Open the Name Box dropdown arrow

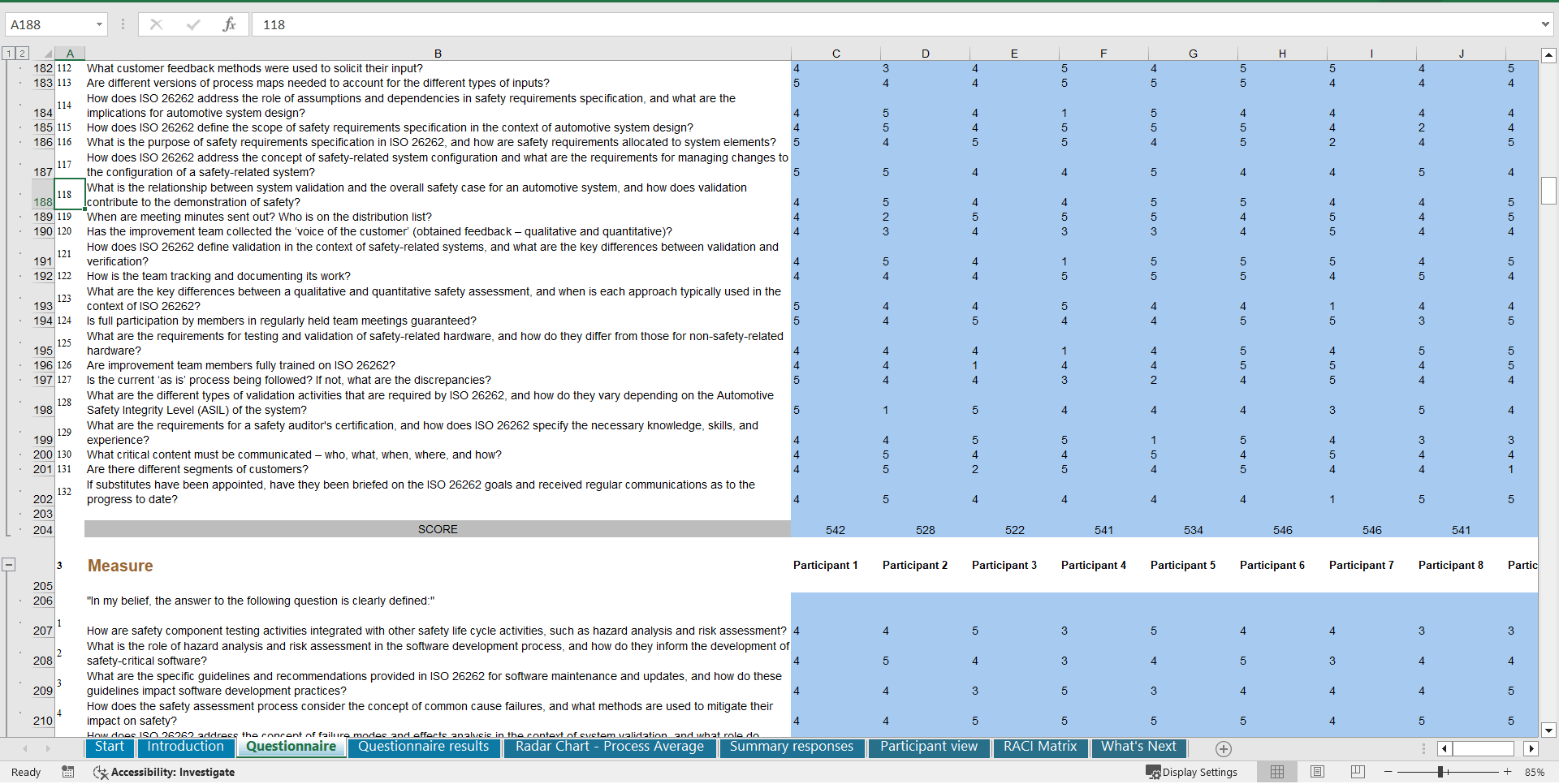[x=99, y=24]
